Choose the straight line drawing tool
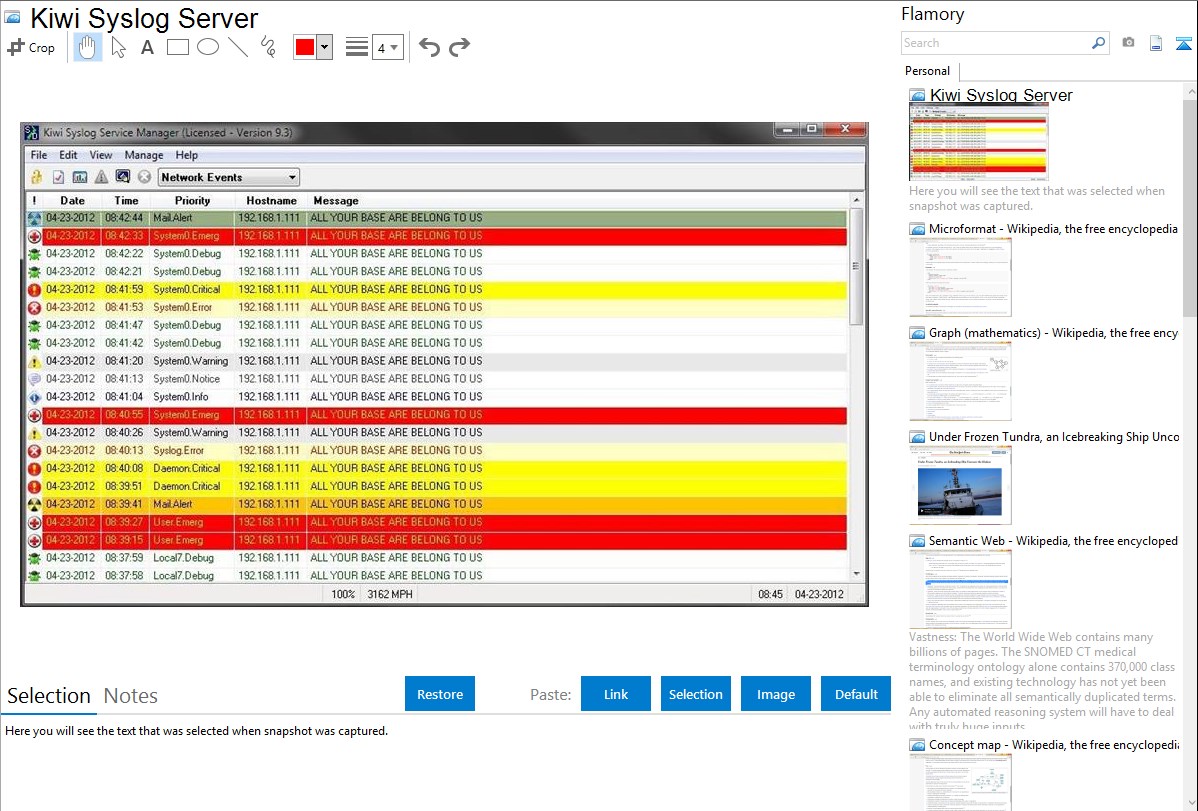Screen dimensions: 1198x811 pos(238,47)
